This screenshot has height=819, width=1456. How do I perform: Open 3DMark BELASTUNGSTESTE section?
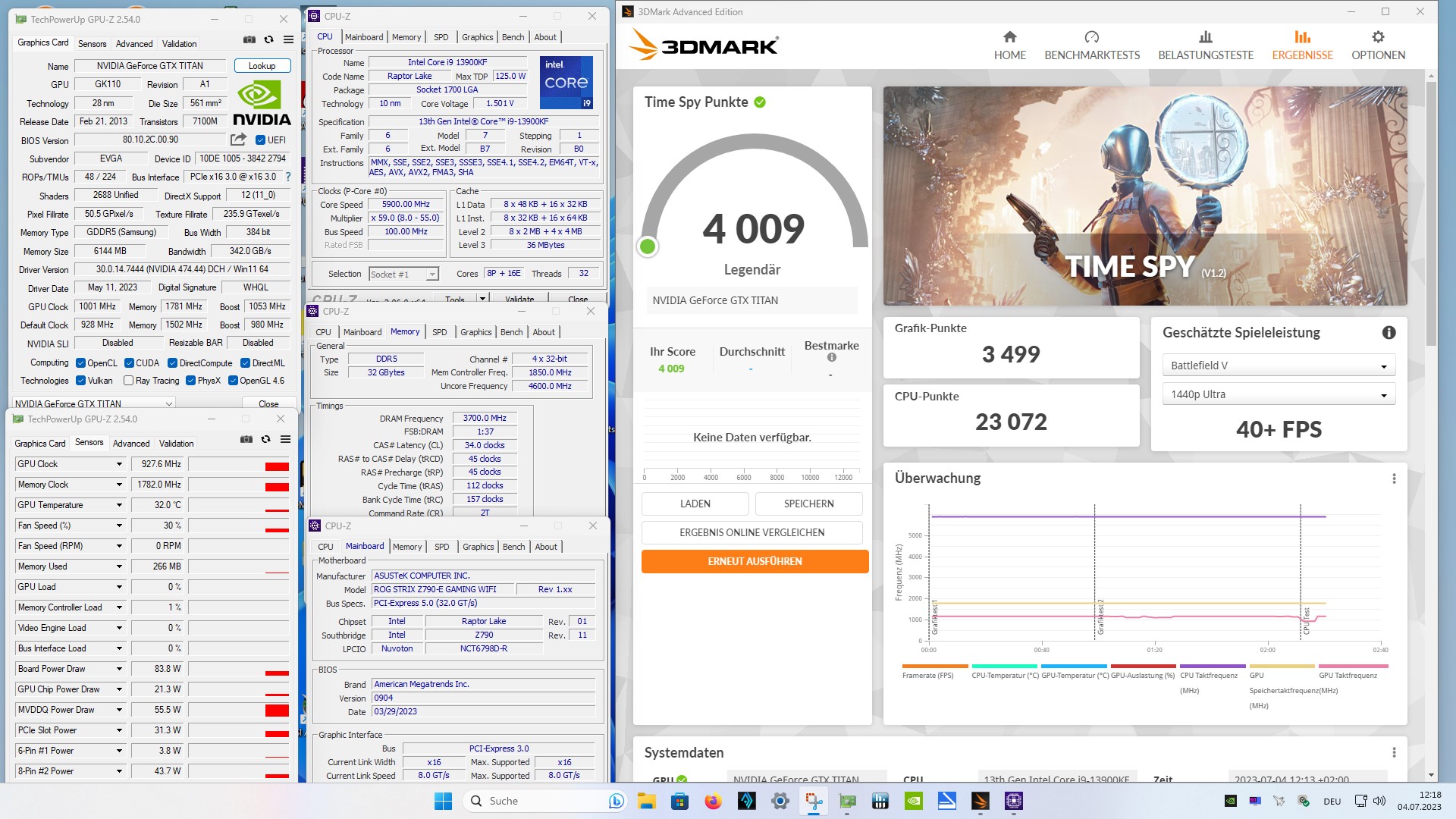coord(1206,45)
